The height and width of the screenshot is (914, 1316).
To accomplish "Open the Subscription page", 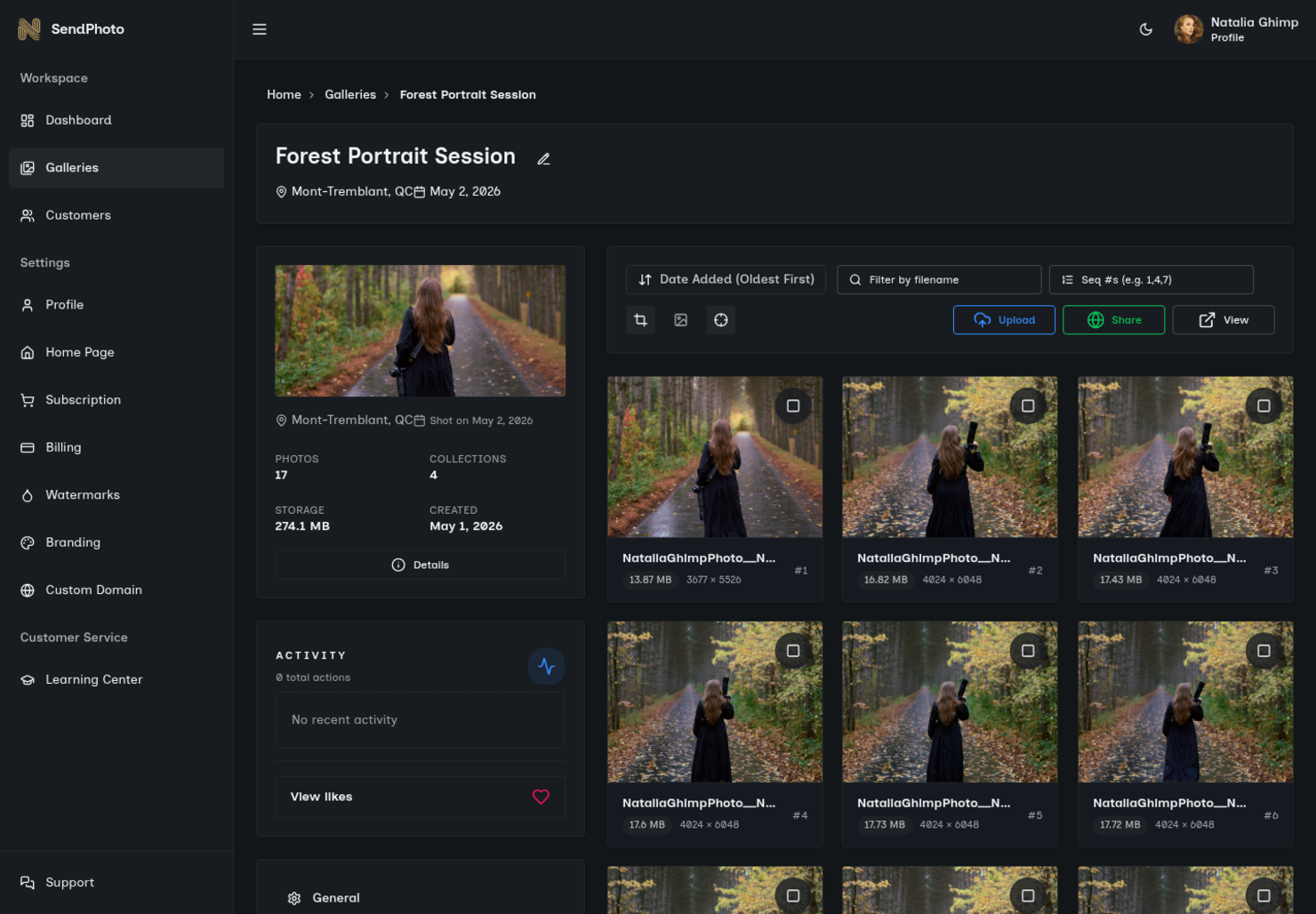I will point(116,400).
